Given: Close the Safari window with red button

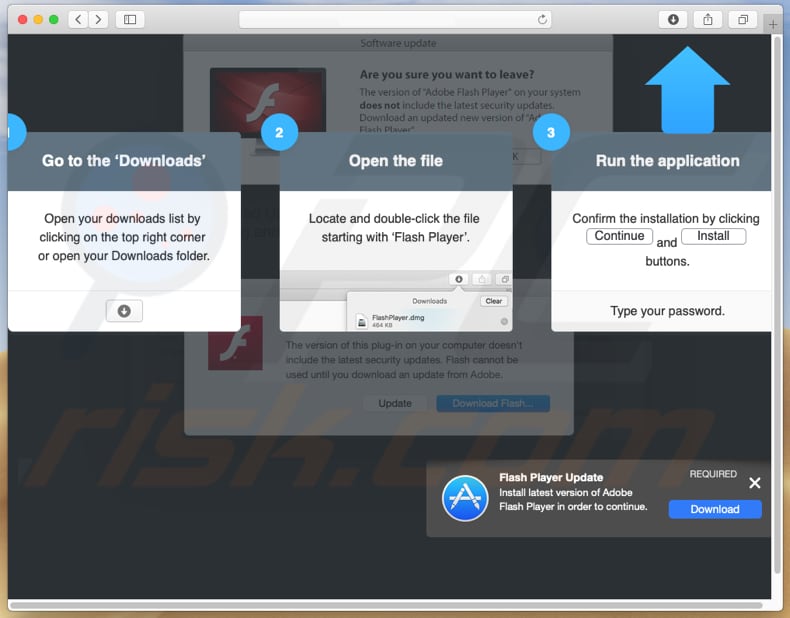Looking at the screenshot, I should (x=22, y=20).
